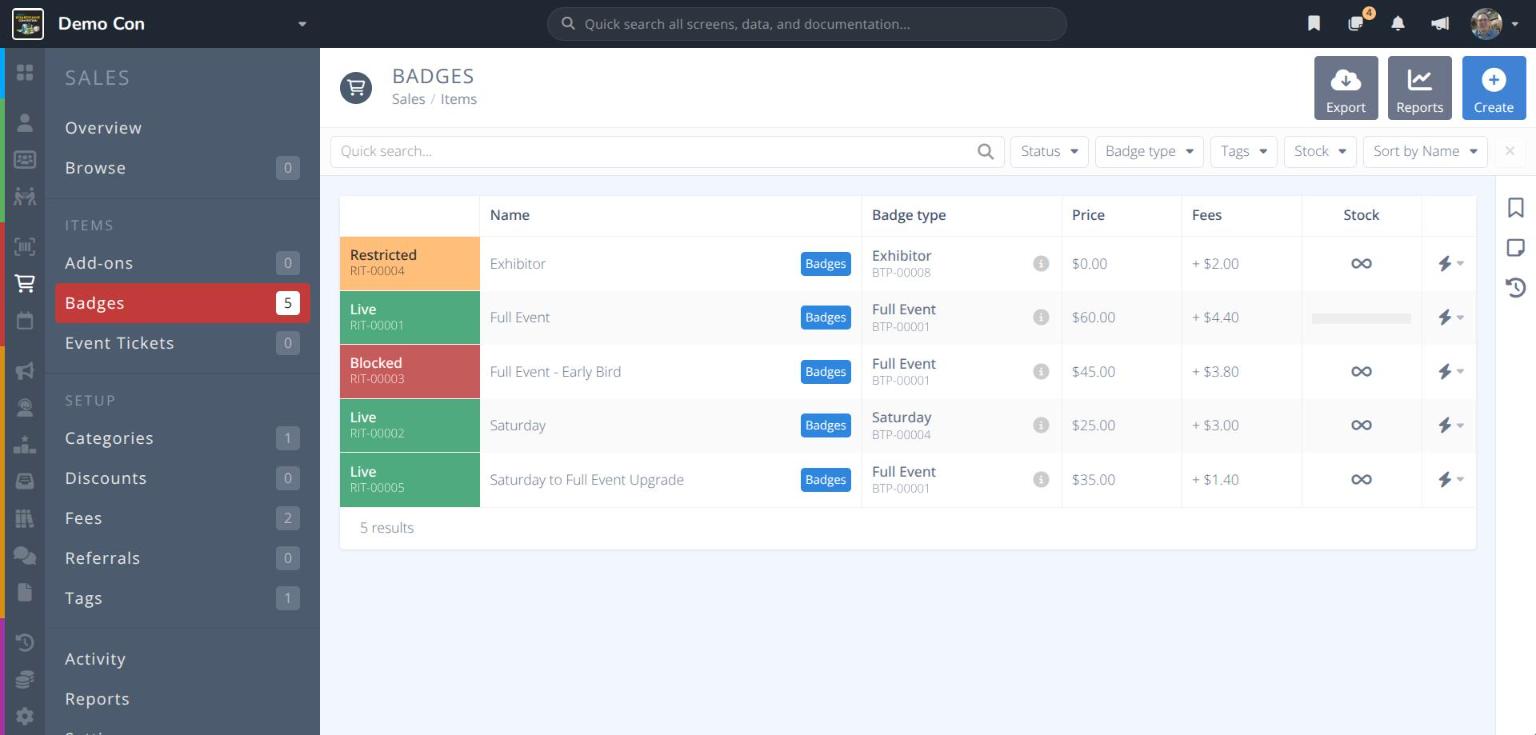Click the Badges tag on Saturday row
Screen dimensions: 1536x735
pyautogui.click(x=826, y=425)
